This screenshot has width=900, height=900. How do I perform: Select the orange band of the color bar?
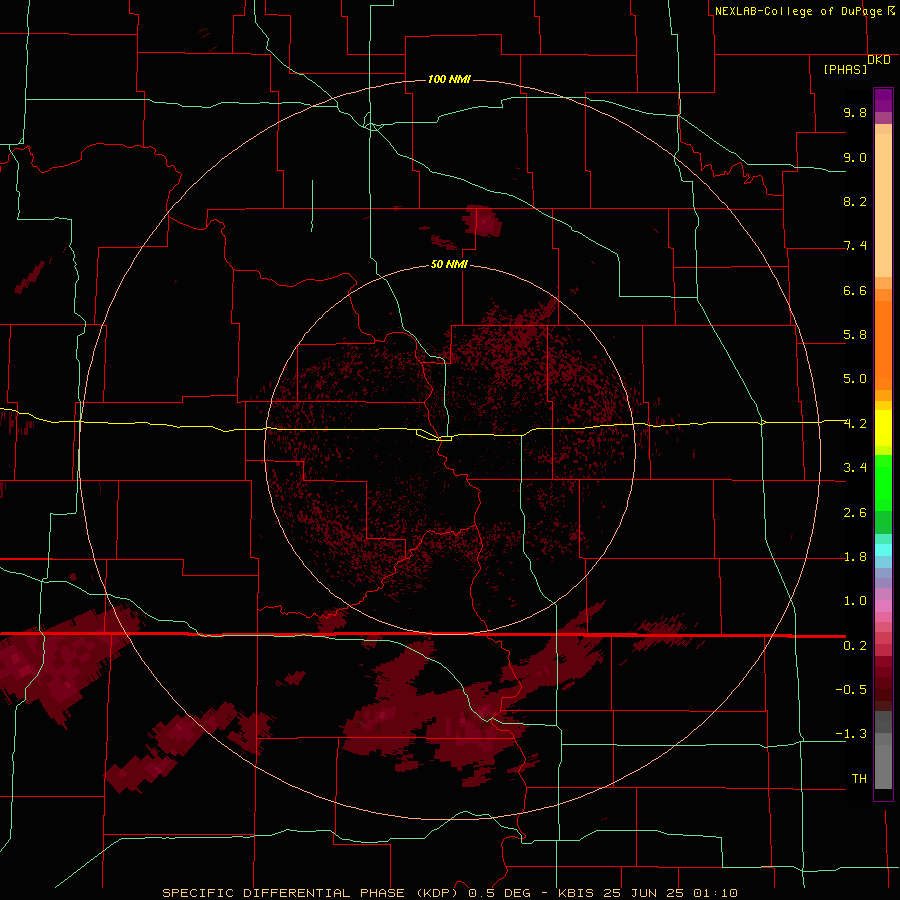tap(883, 345)
